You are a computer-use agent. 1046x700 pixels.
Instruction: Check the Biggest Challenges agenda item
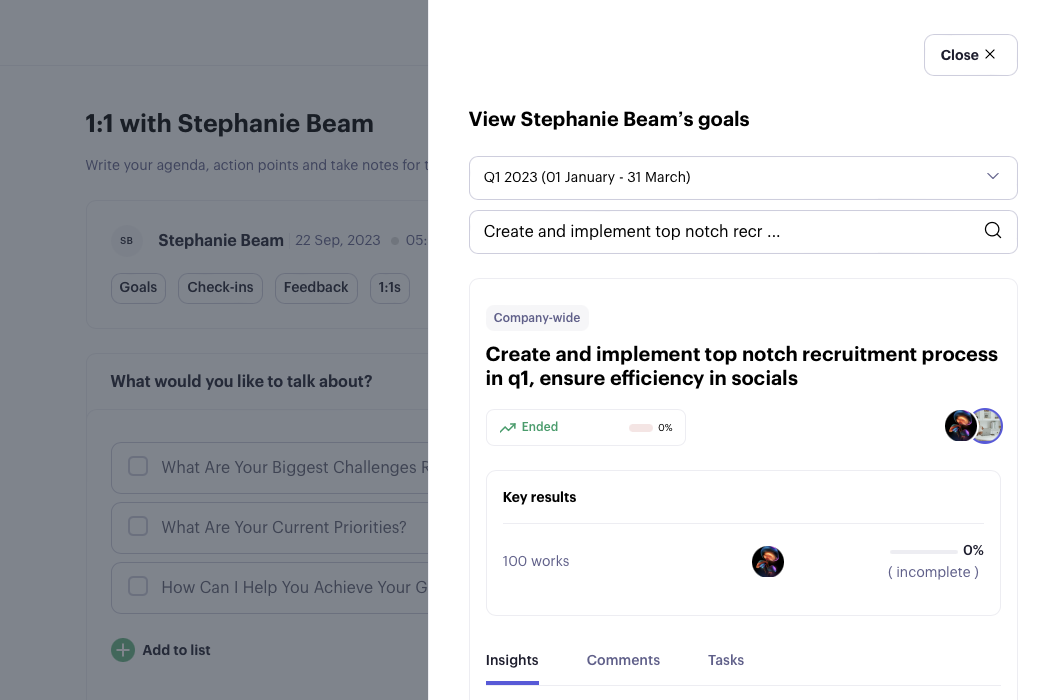(x=138, y=466)
